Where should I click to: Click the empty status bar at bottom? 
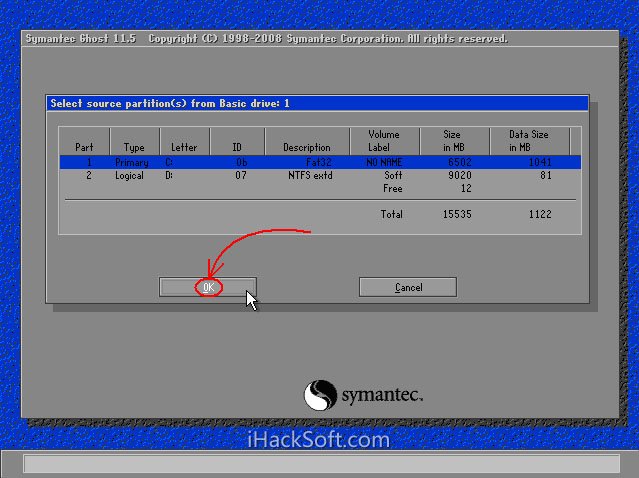tap(320, 463)
